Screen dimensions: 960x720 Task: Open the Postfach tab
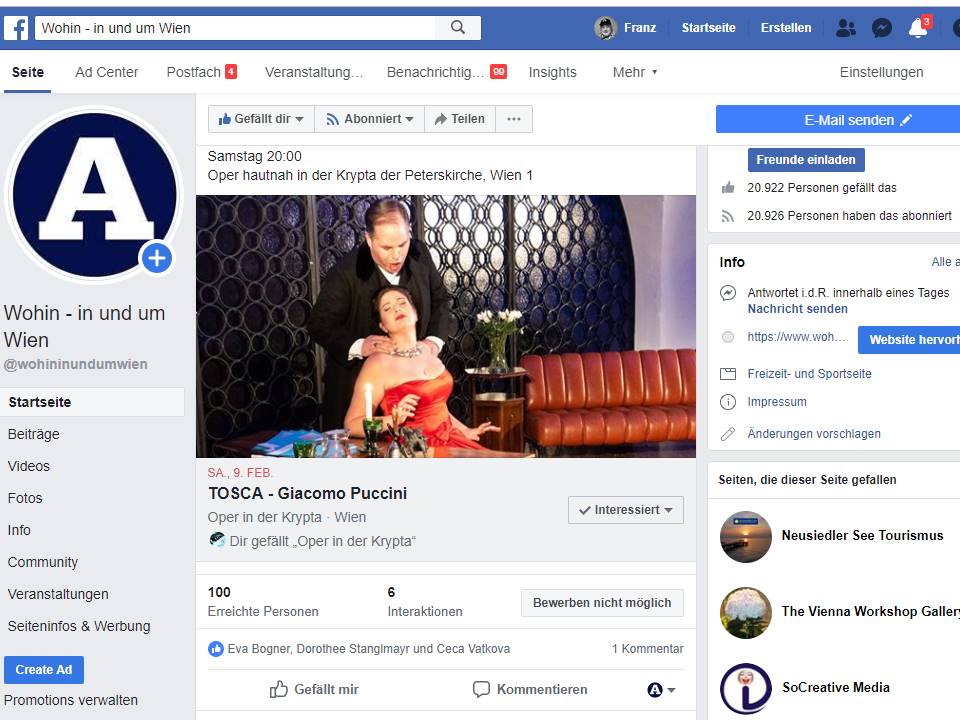click(201, 72)
